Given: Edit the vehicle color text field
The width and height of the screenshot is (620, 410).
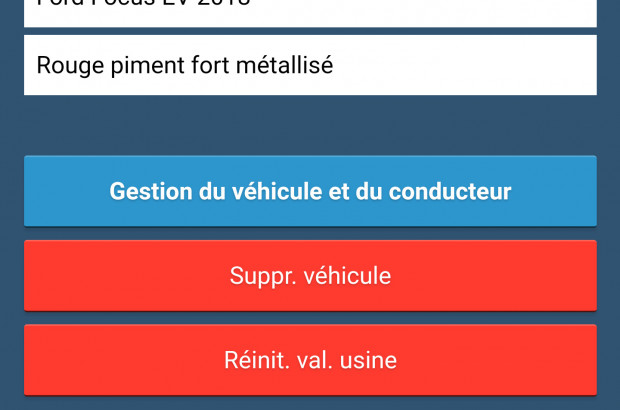Looking at the screenshot, I should 310,66.
